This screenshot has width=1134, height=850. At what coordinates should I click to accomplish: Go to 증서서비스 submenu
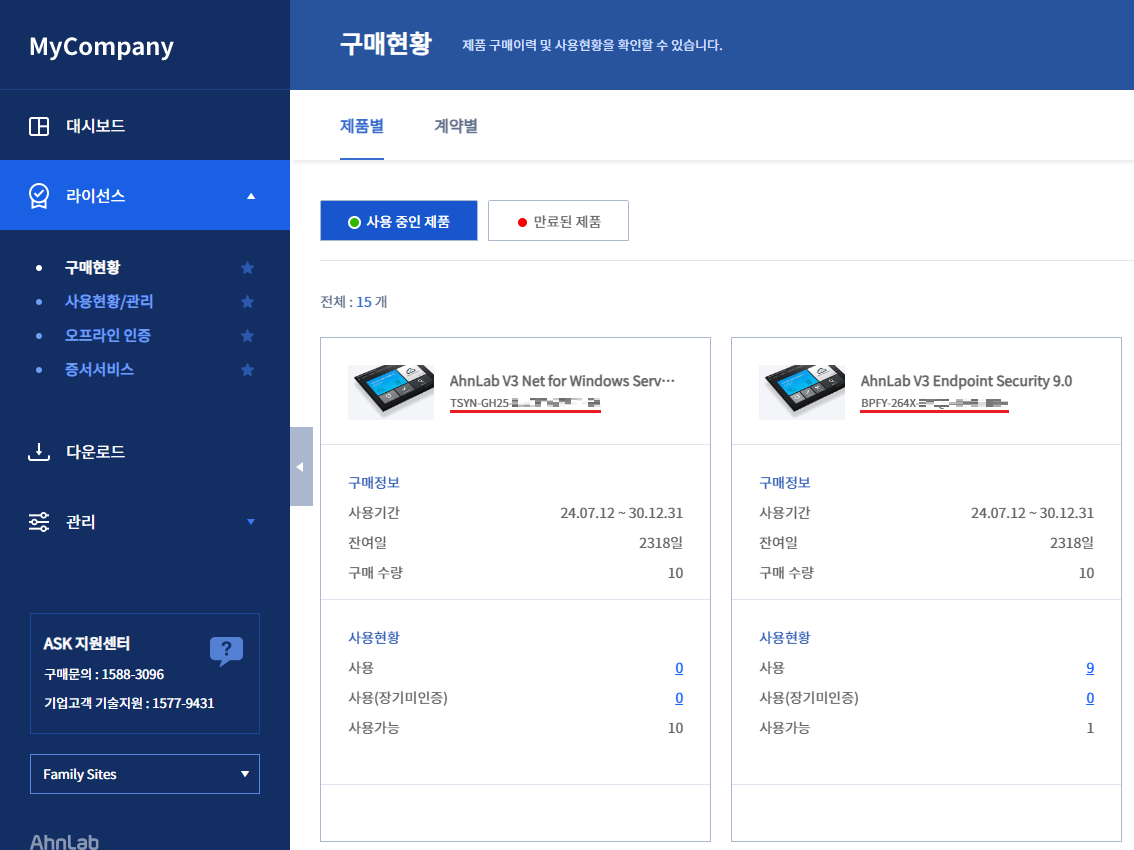pos(99,370)
